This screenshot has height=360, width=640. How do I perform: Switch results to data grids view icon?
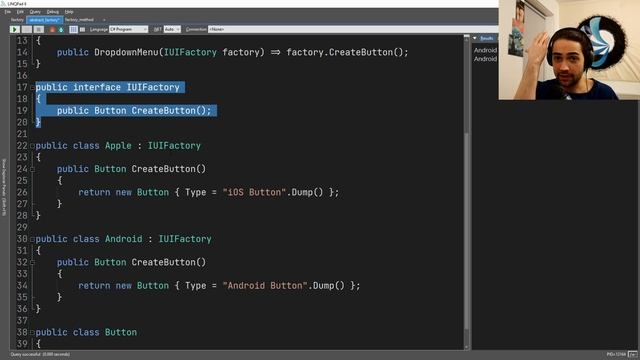click(x=83, y=29)
